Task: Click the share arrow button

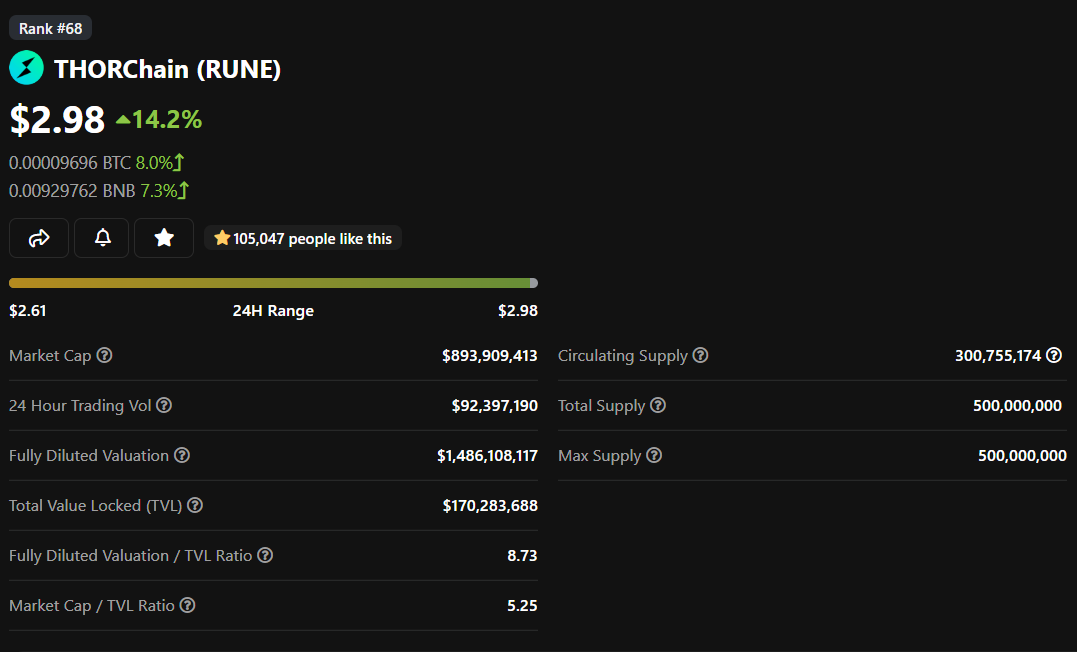Action: point(38,238)
